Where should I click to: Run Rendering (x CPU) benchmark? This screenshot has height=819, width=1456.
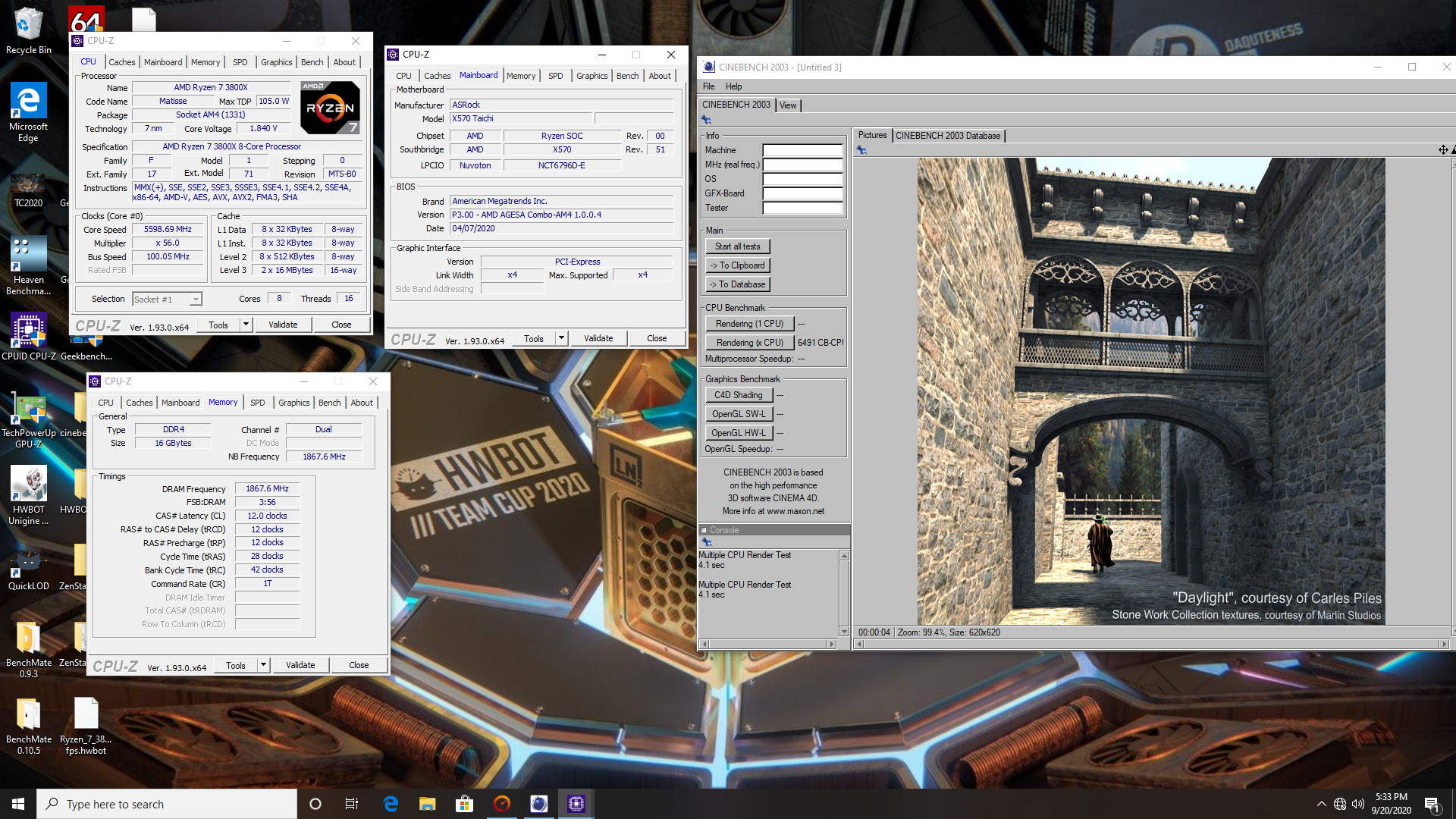[749, 343]
